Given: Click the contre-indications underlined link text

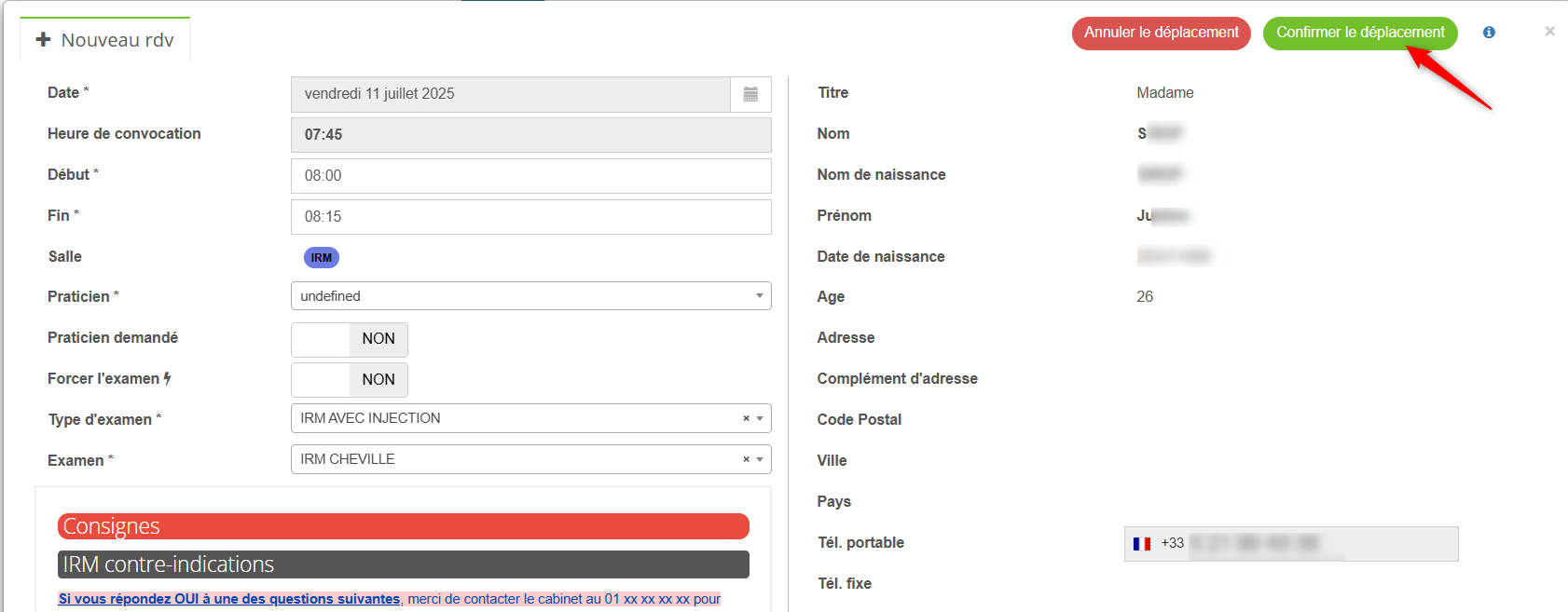Looking at the screenshot, I should [x=229, y=599].
